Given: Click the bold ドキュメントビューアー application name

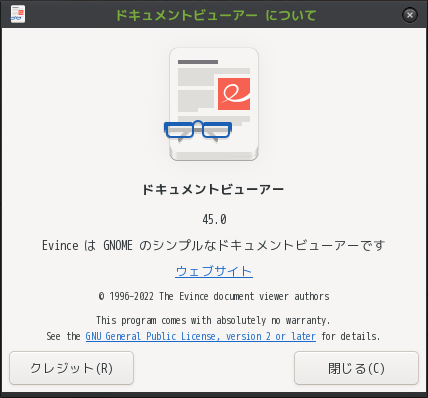Looking at the screenshot, I should [x=213, y=189].
